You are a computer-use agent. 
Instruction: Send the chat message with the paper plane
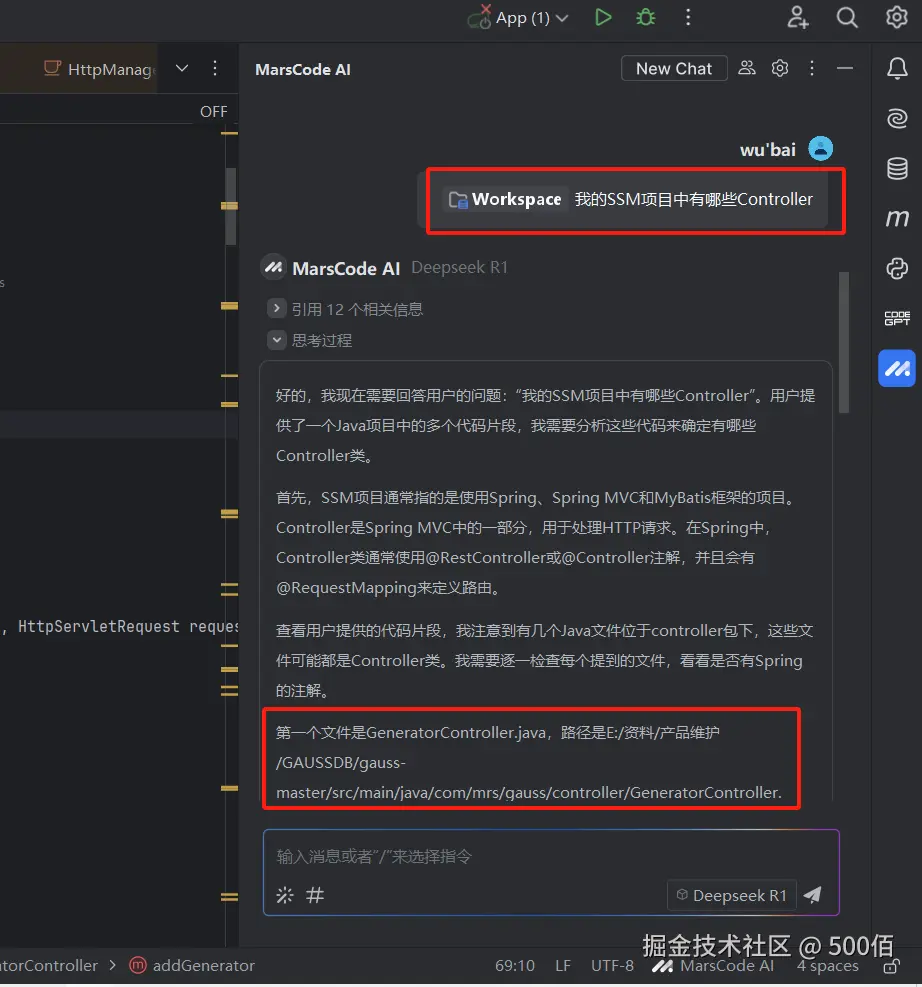812,895
